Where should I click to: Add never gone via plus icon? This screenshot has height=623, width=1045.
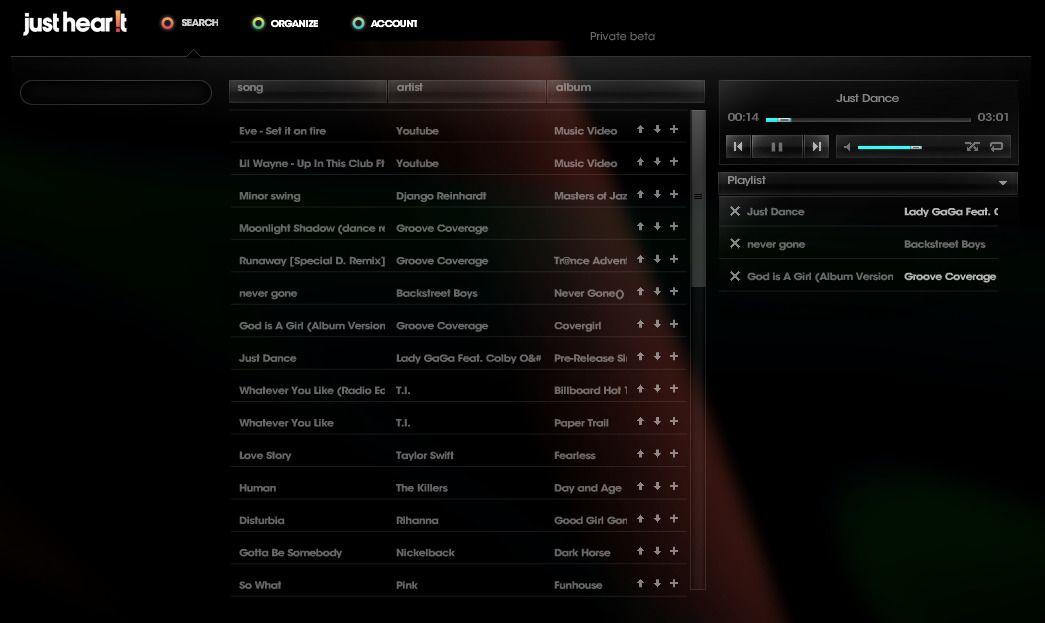[674, 292]
